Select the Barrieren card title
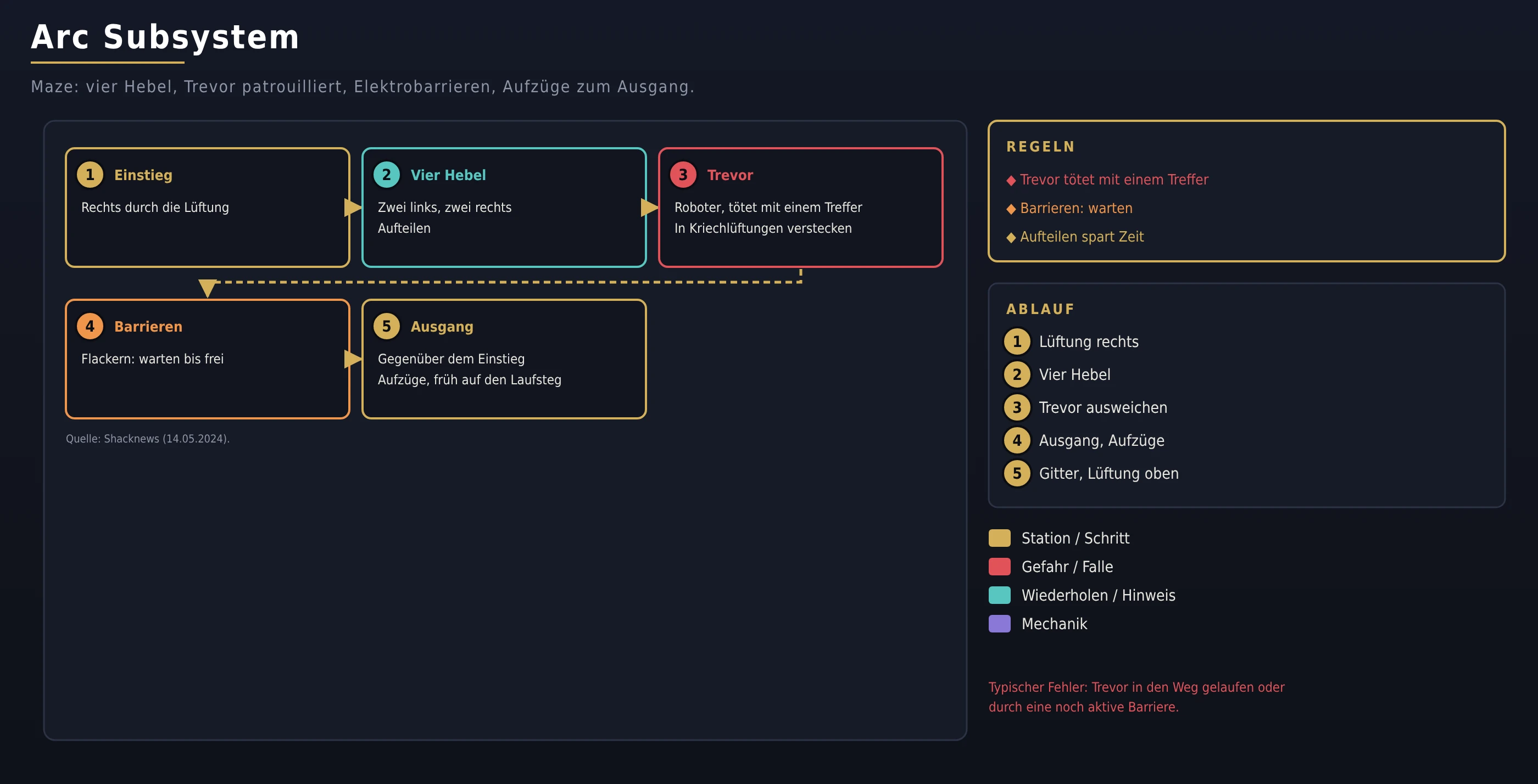The width and height of the screenshot is (1538, 784). click(x=148, y=326)
